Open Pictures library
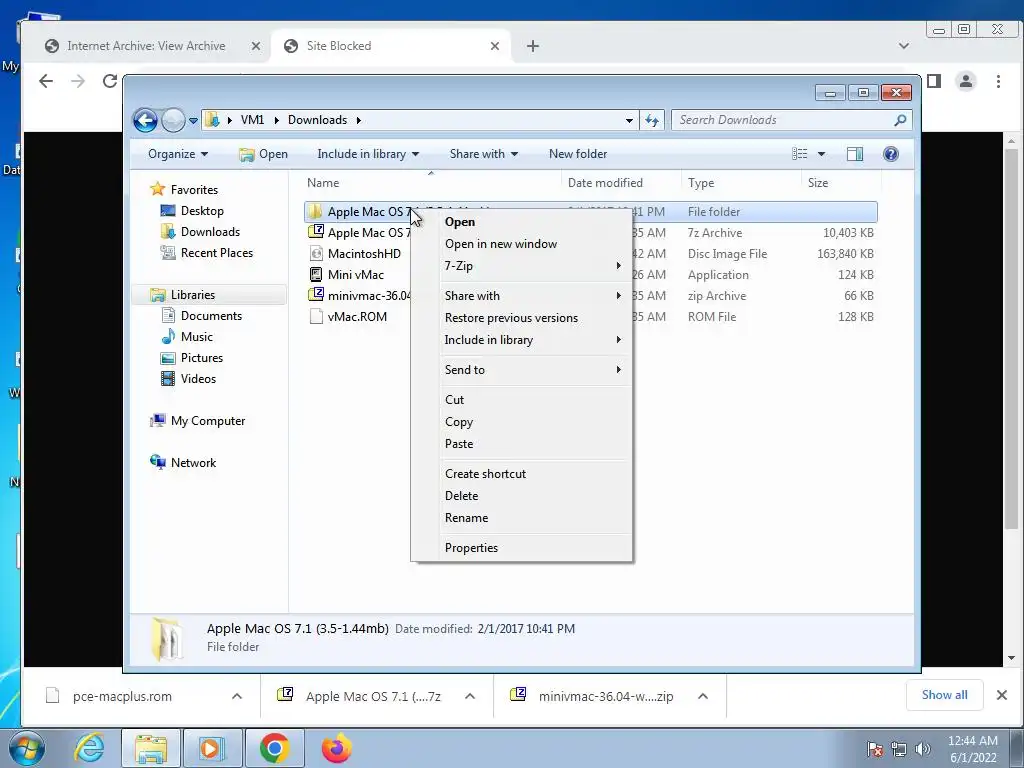The height and width of the screenshot is (768, 1024). tap(202, 358)
